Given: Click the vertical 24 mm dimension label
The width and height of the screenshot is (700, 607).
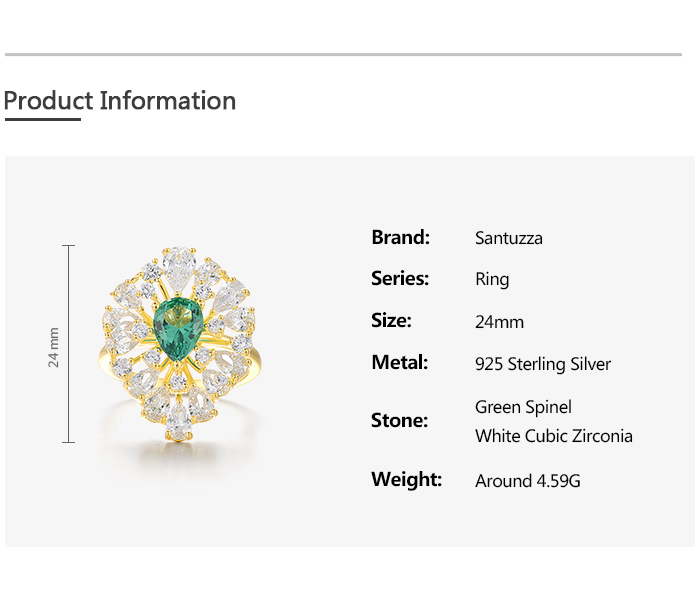Looking at the screenshot, I should tap(54, 347).
